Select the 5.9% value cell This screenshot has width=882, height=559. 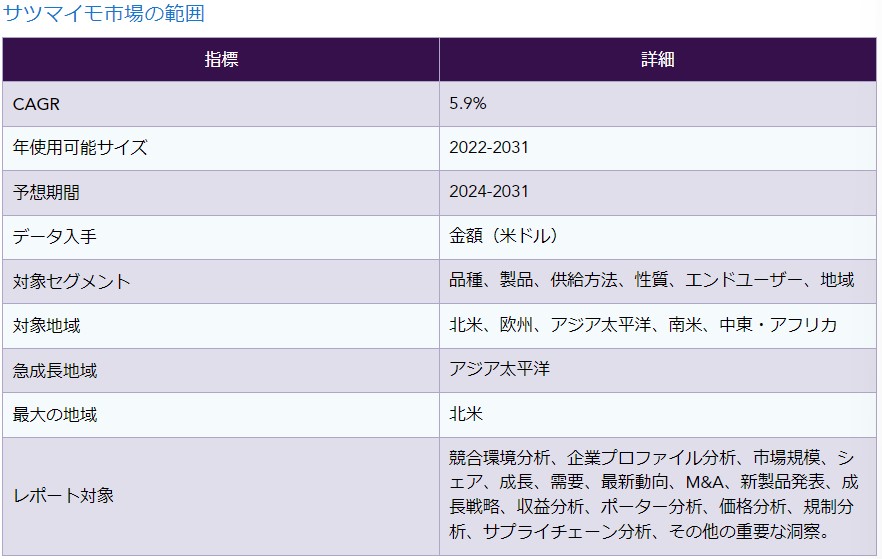[658, 104]
